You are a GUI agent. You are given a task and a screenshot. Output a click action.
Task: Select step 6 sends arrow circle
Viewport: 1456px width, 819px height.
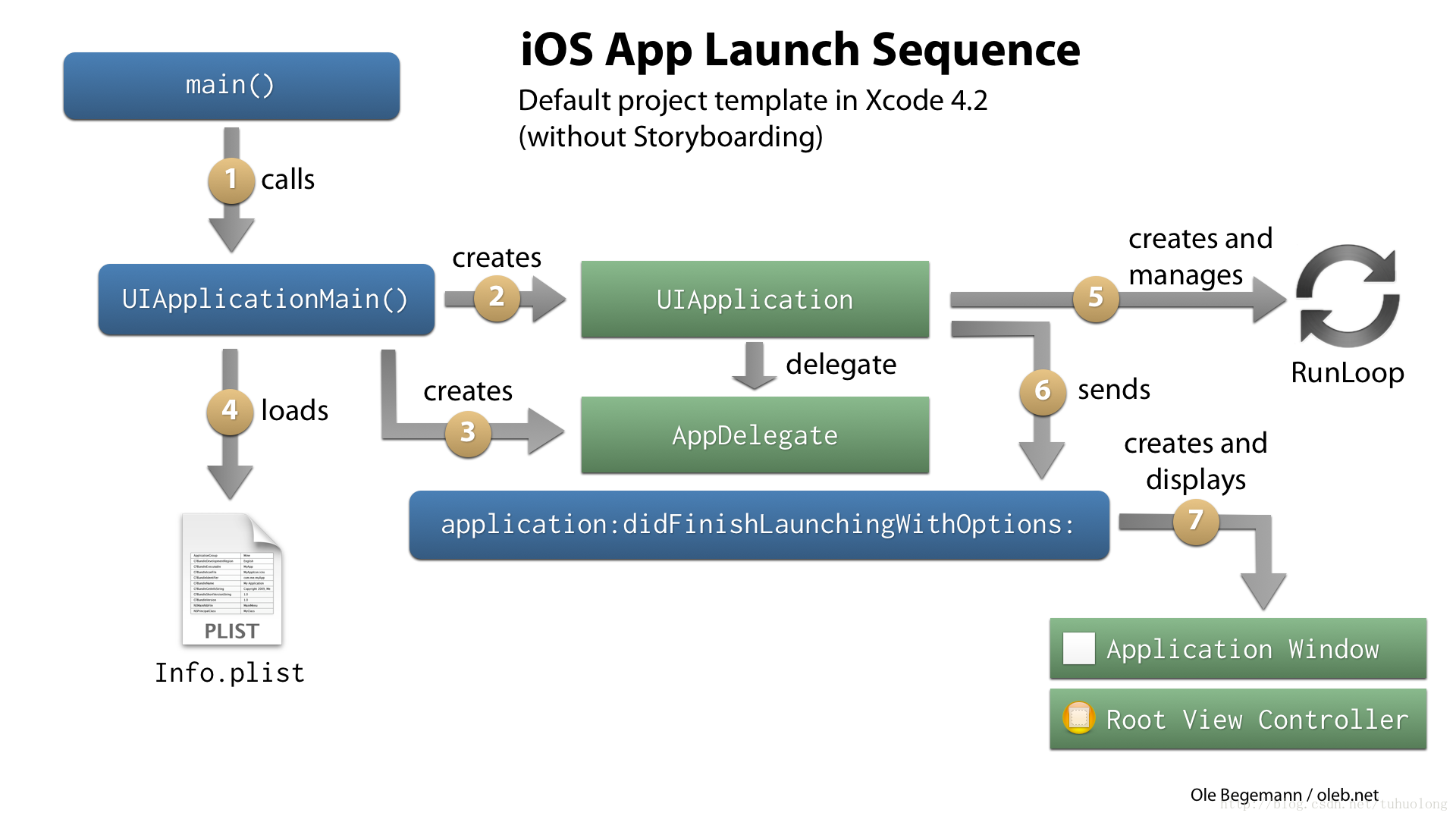coord(1039,389)
